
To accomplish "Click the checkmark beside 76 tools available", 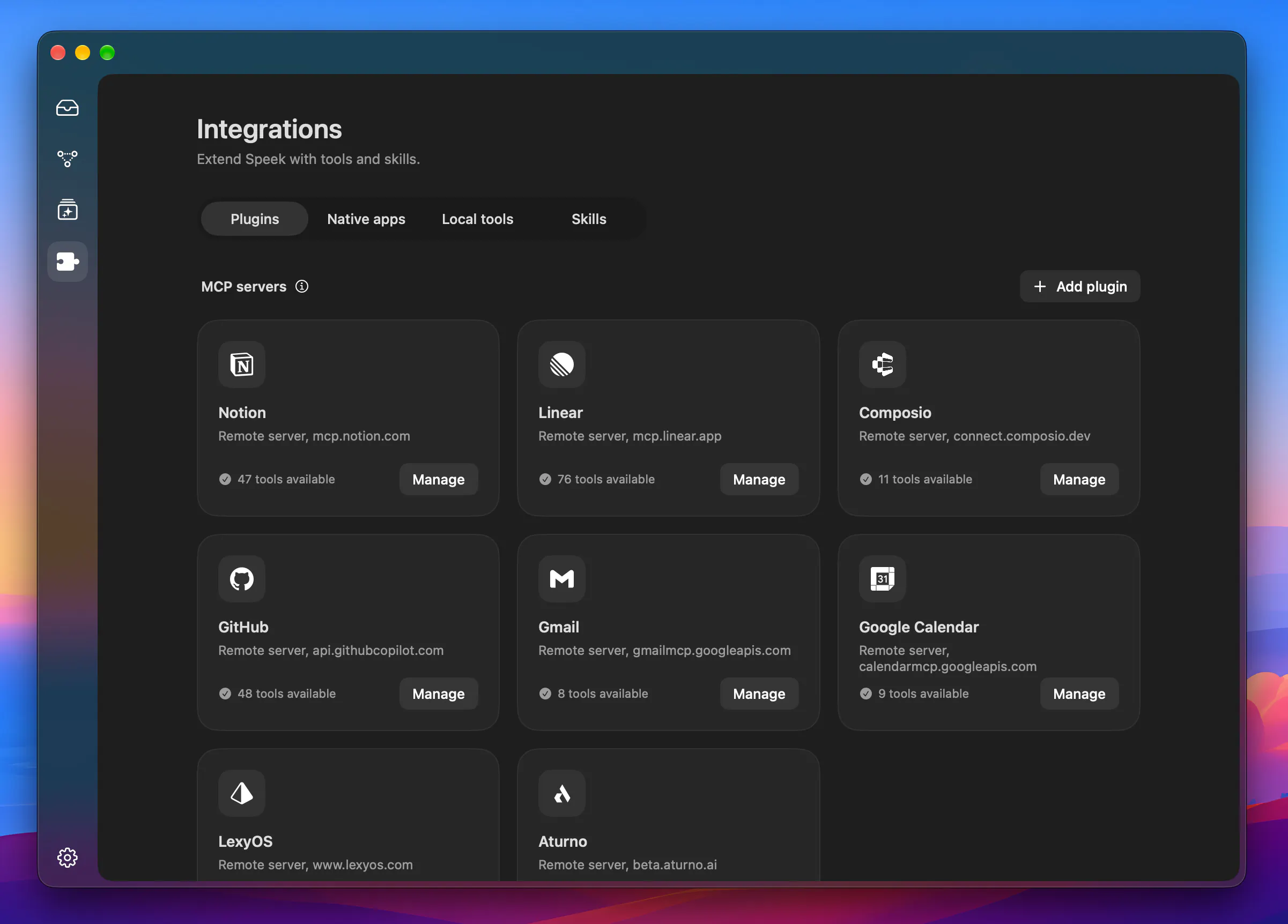I will click(545, 479).
